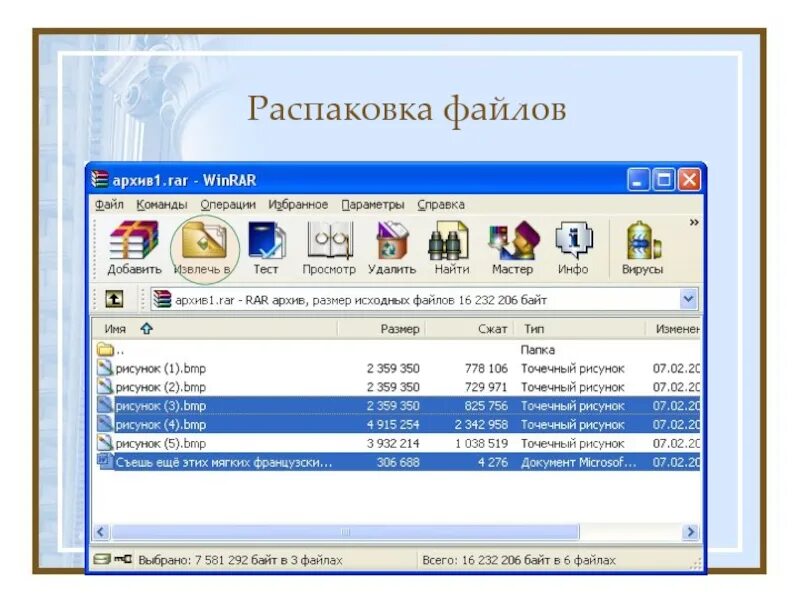
Task: Select file рисунок (1).bmp name
Action: tap(161, 368)
